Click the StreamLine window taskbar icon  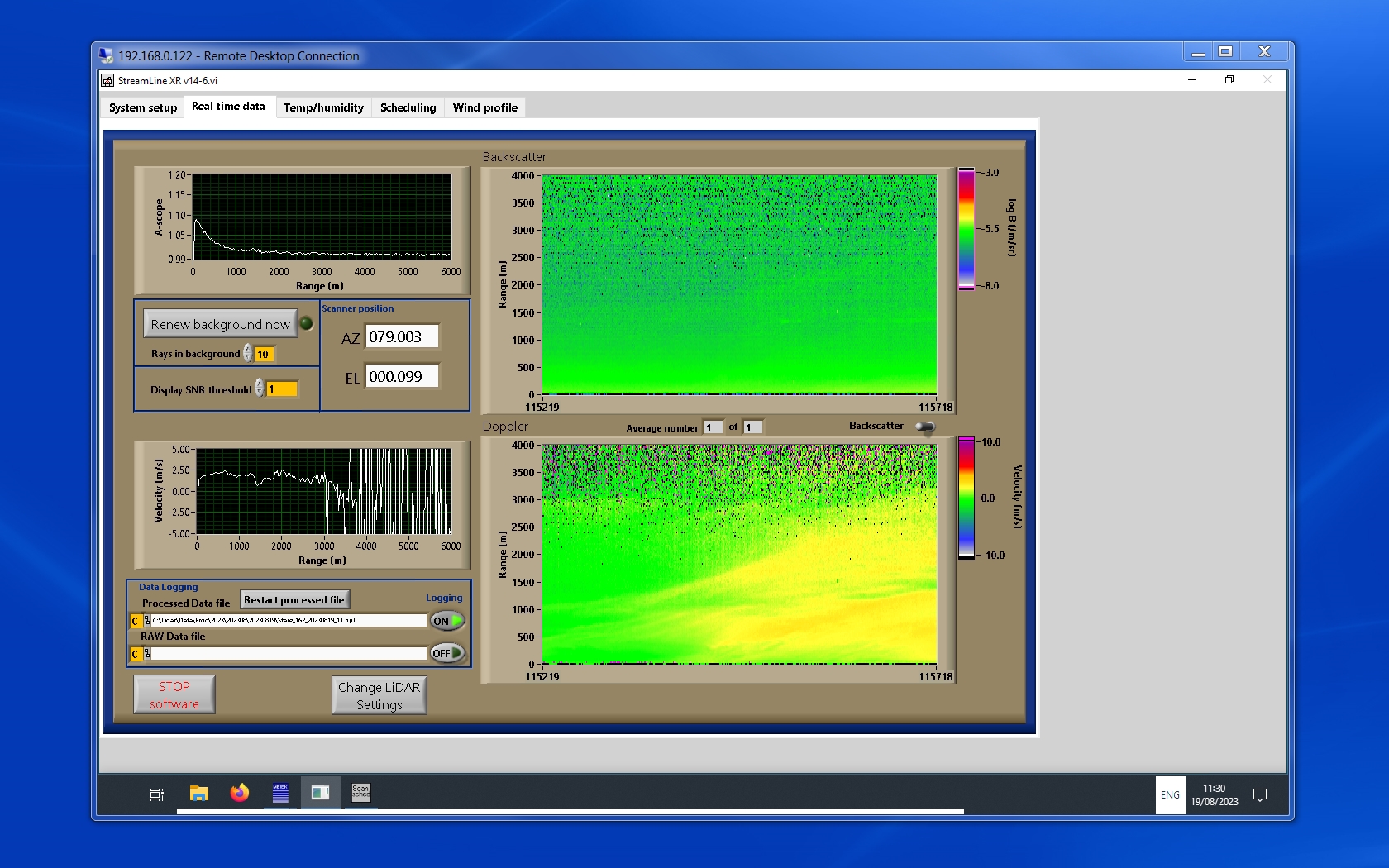tap(320, 794)
